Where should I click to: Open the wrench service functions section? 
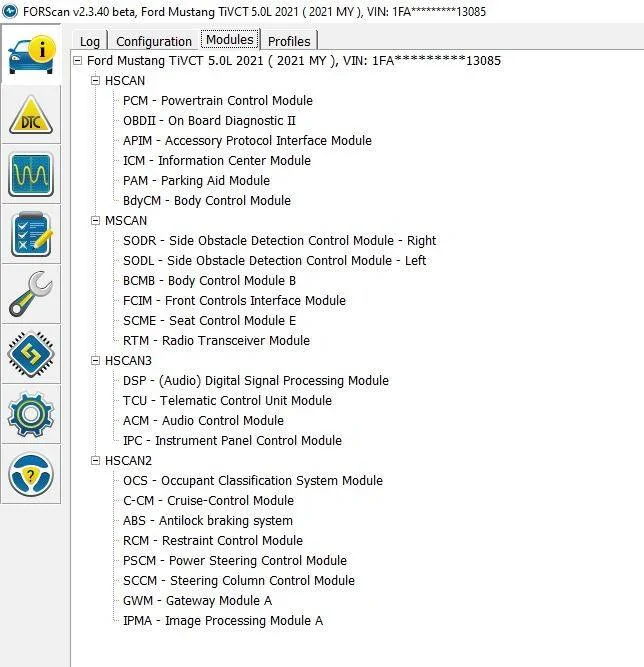pyautogui.click(x=31, y=294)
